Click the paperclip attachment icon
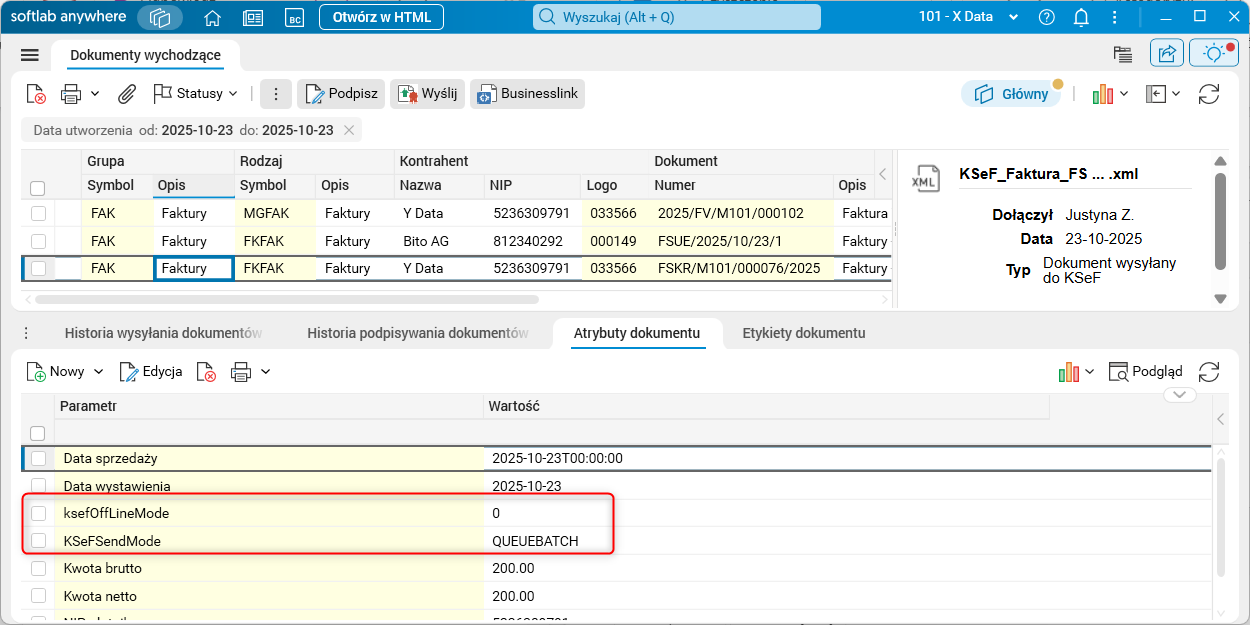Screen dimensions: 1250x625 (x=127, y=94)
